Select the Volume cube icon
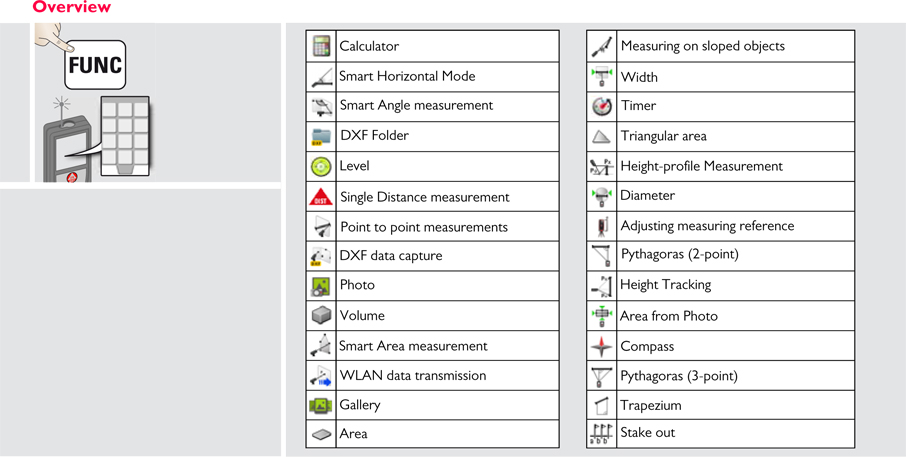 (321, 315)
